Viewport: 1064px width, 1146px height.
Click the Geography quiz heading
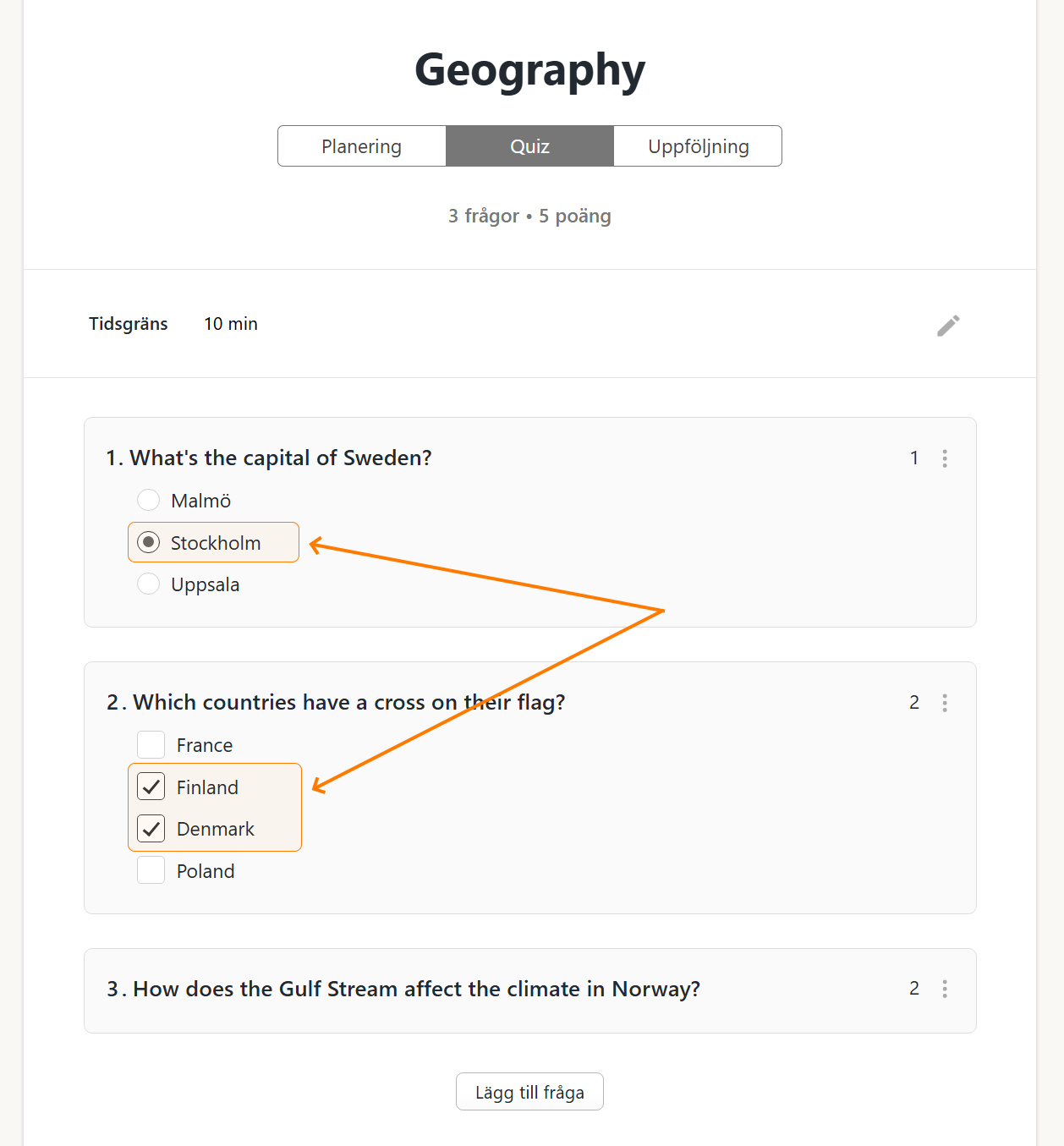pyautogui.click(x=529, y=69)
